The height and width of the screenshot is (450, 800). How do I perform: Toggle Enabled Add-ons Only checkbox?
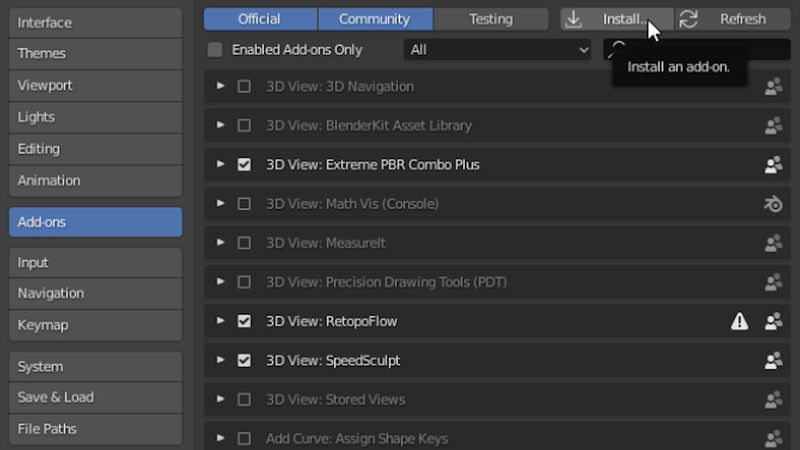click(x=215, y=49)
